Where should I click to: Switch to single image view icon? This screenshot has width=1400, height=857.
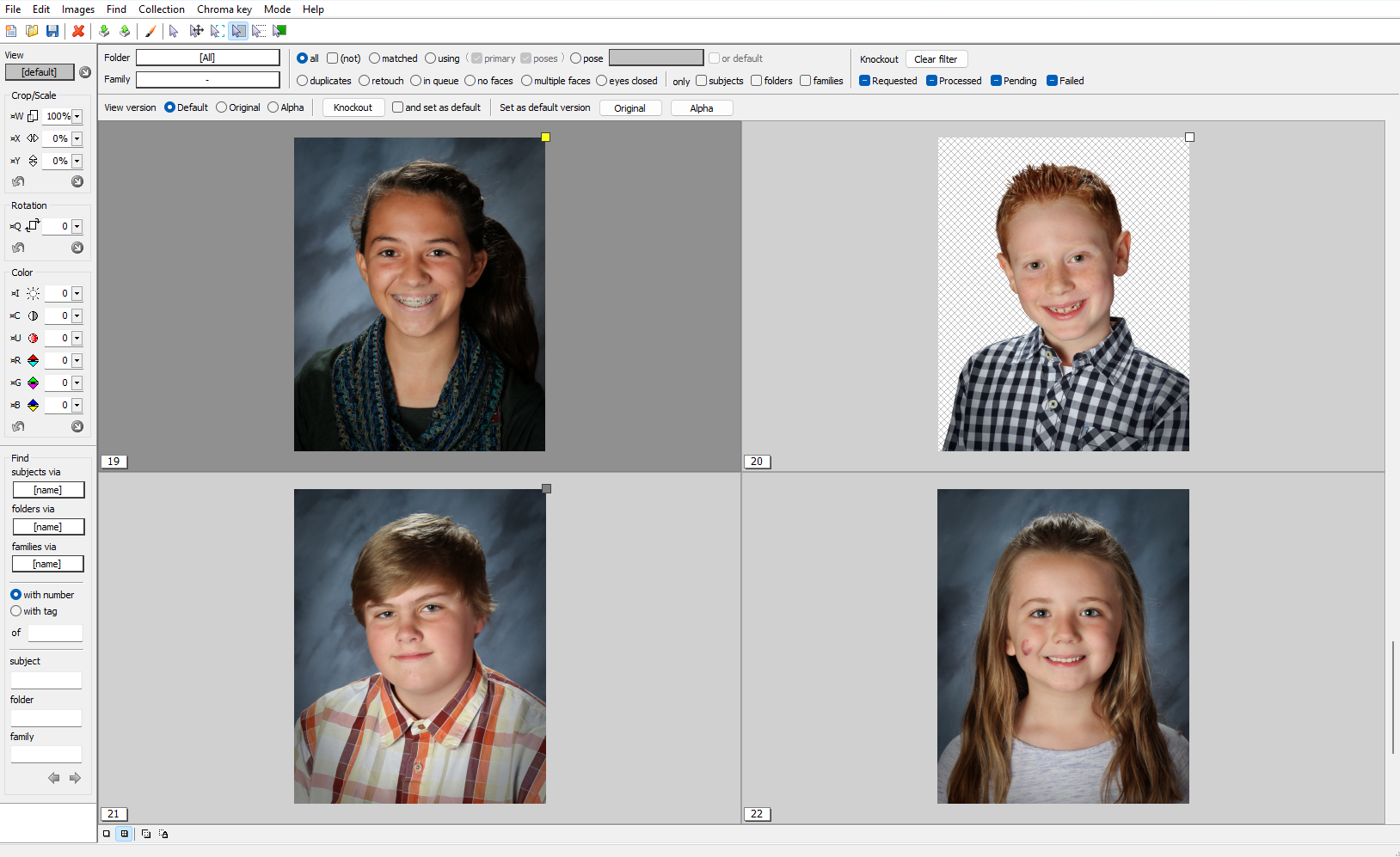coord(106,834)
